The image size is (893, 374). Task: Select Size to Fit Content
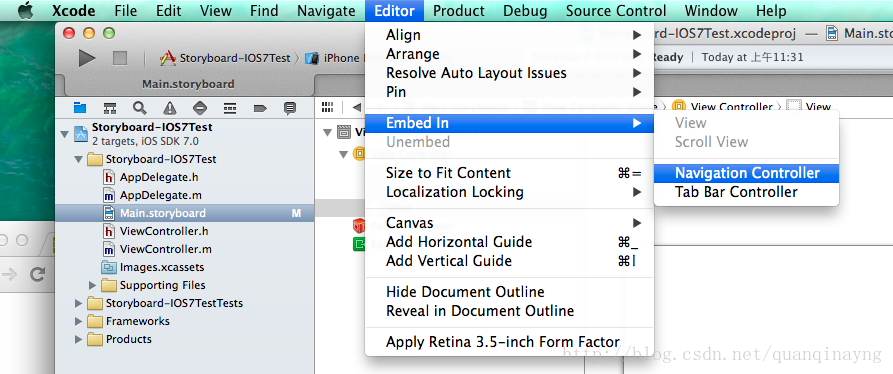click(x=509, y=173)
